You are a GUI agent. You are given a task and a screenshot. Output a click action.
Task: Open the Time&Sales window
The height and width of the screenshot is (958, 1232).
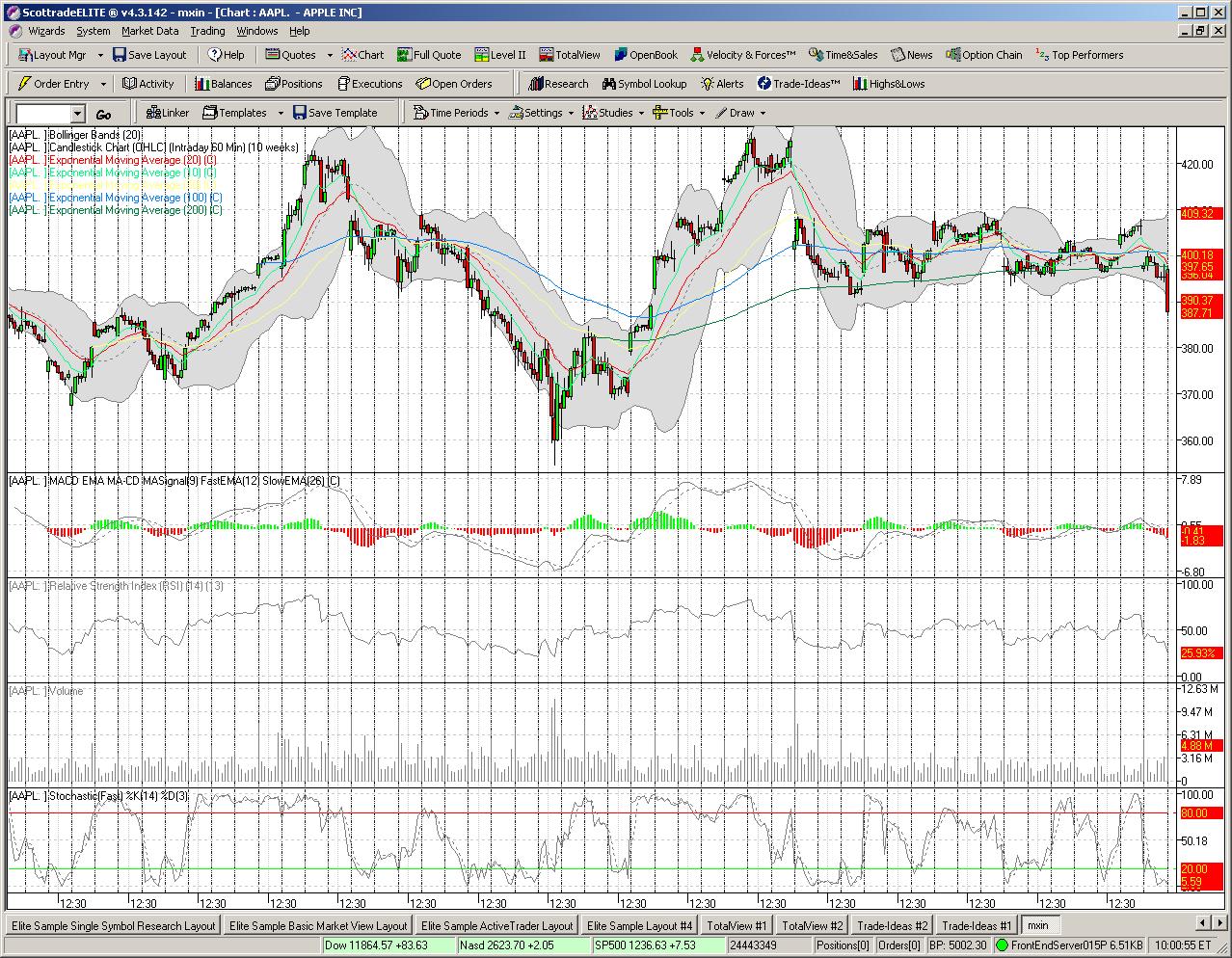coord(844,55)
